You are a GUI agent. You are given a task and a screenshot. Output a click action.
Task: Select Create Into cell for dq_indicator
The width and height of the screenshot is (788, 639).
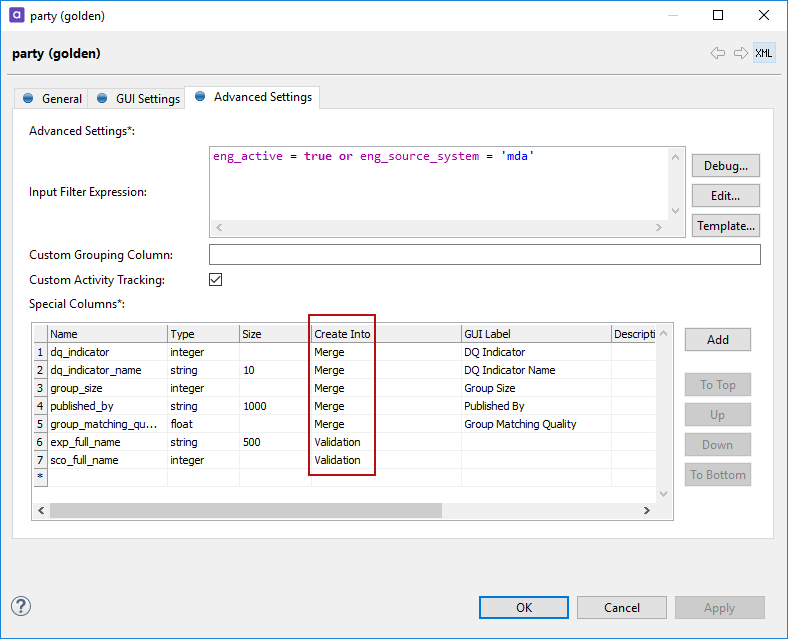pyautogui.click(x=342, y=352)
